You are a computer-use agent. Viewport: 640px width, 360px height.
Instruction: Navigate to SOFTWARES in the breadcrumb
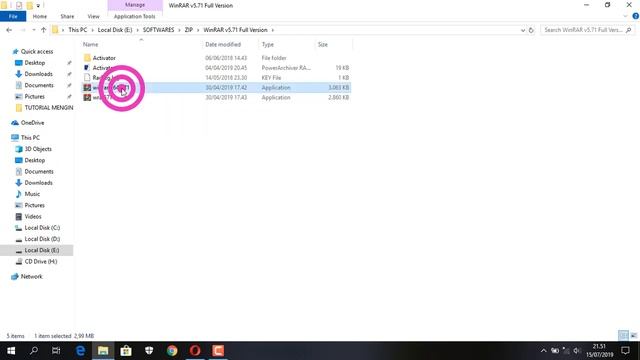click(158, 30)
